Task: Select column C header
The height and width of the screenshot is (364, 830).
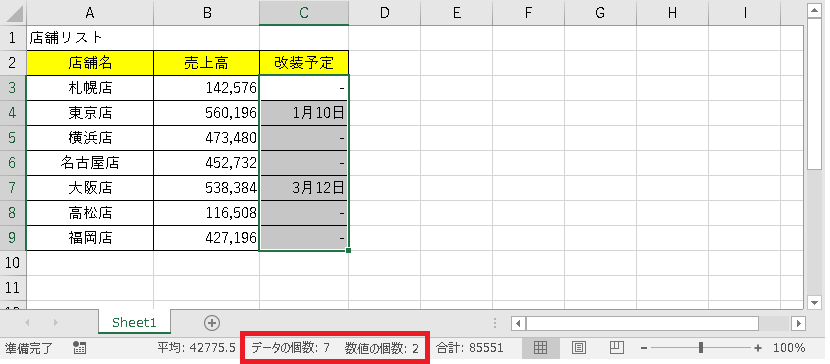Action: pyautogui.click(x=304, y=13)
